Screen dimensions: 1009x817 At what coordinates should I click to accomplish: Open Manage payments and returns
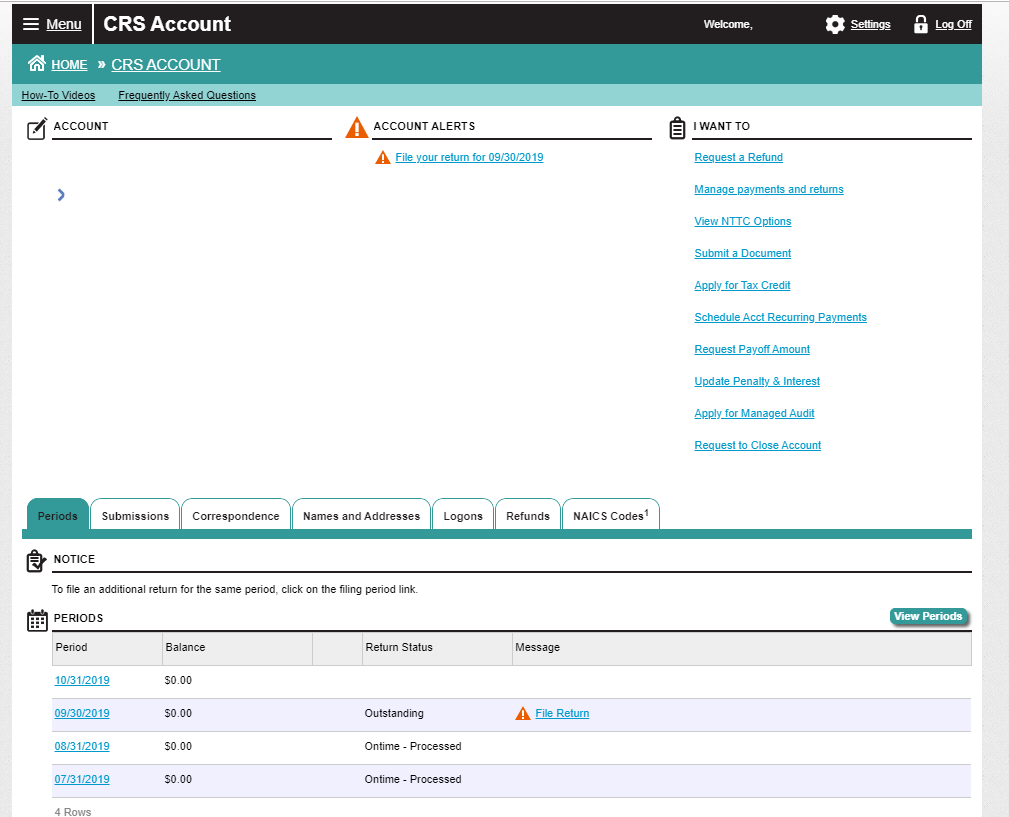tap(768, 189)
